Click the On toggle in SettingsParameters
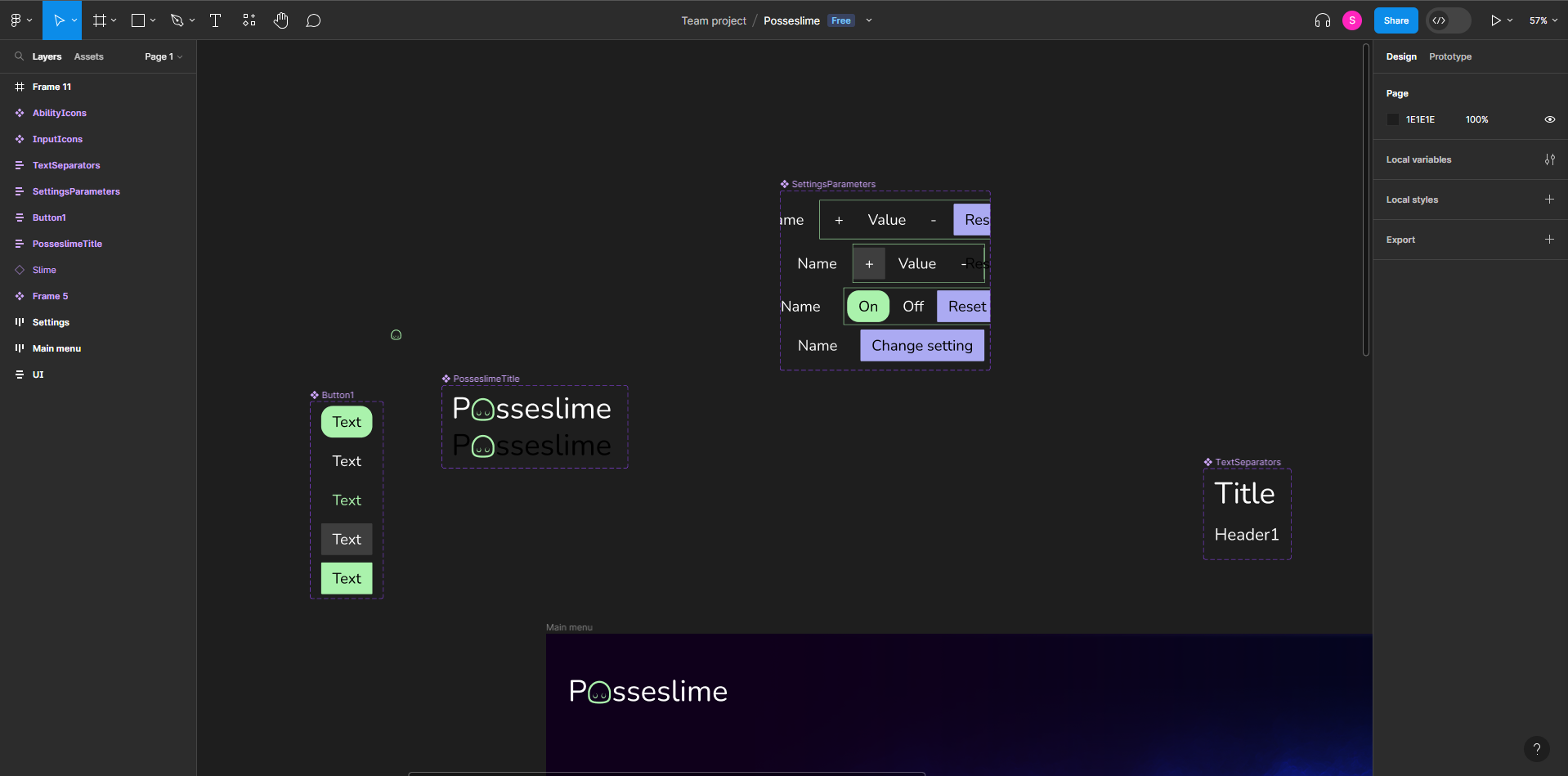The height and width of the screenshot is (776, 1568). click(x=868, y=307)
